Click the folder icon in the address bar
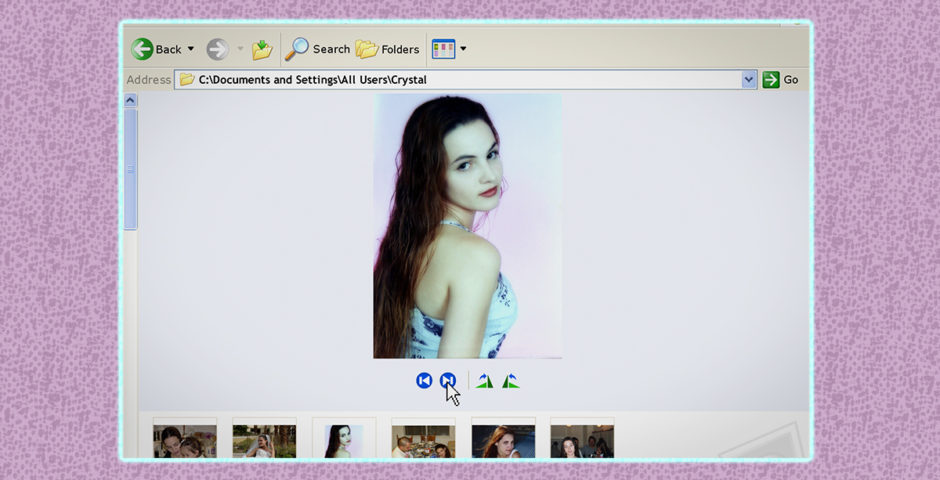Image resolution: width=940 pixels, height=480 pixels. coord(187,80)
